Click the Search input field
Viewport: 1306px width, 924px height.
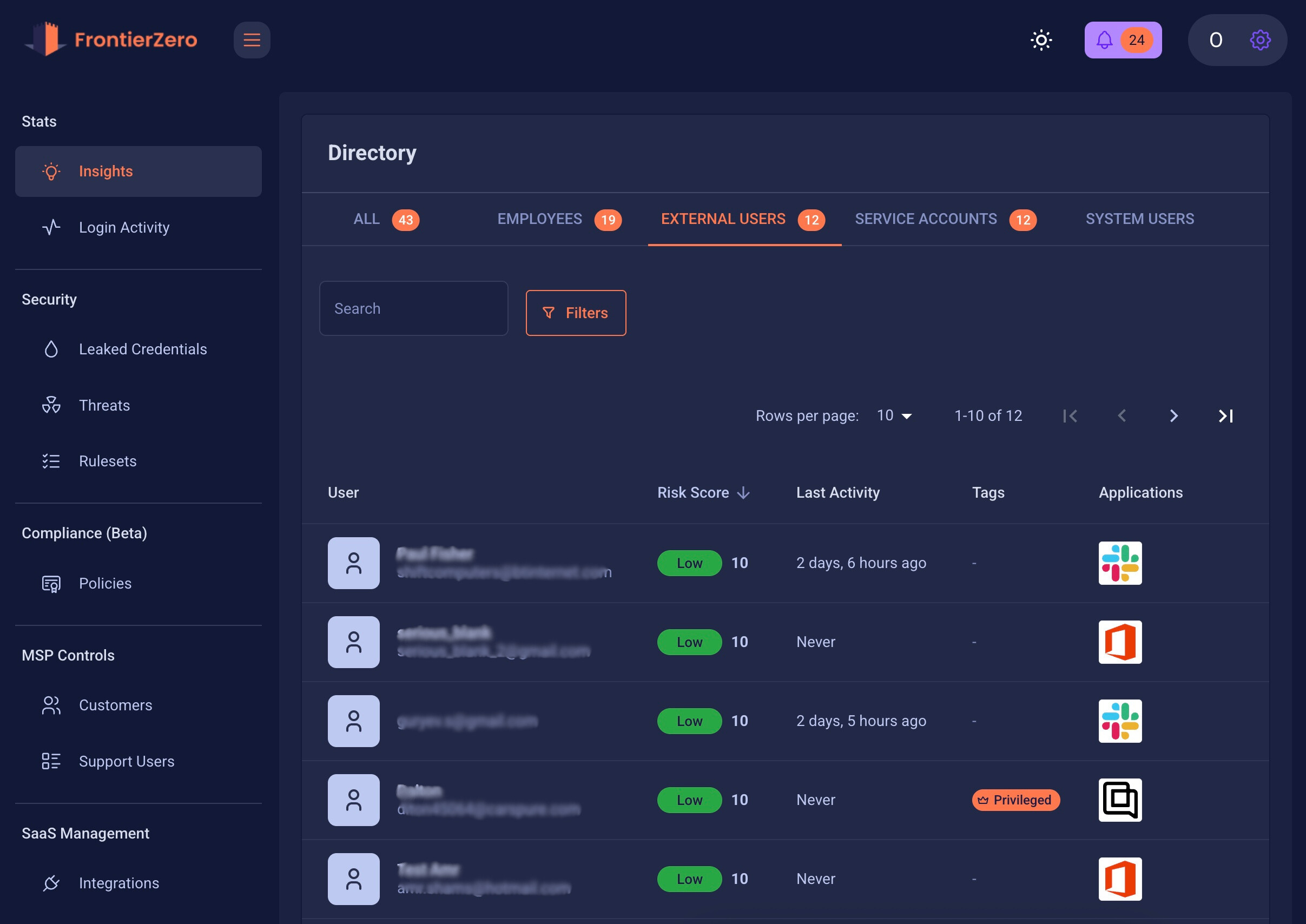413,308
